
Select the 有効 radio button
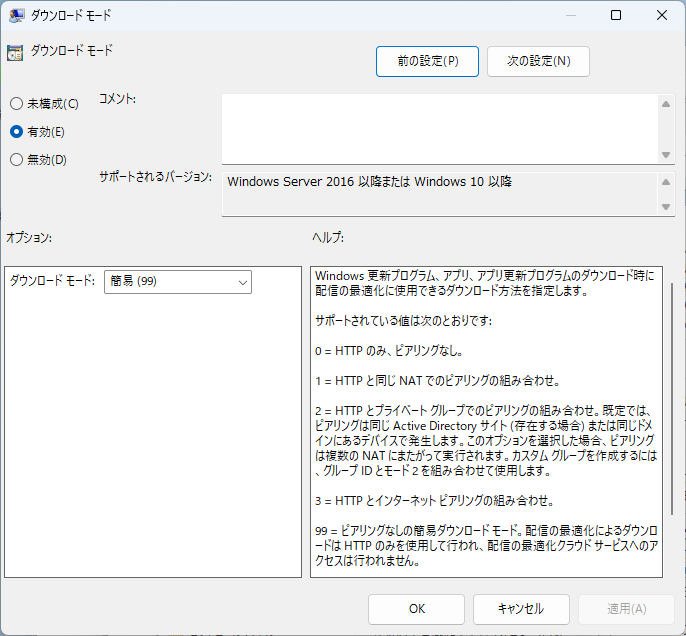click(16, 131)
